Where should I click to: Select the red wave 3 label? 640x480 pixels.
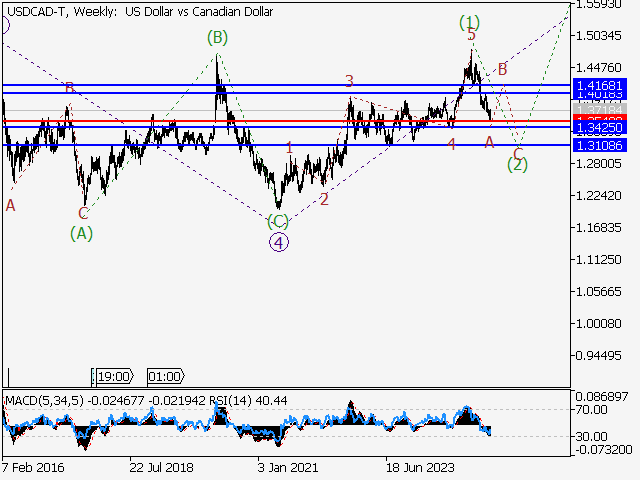click(x=349, y=81)
